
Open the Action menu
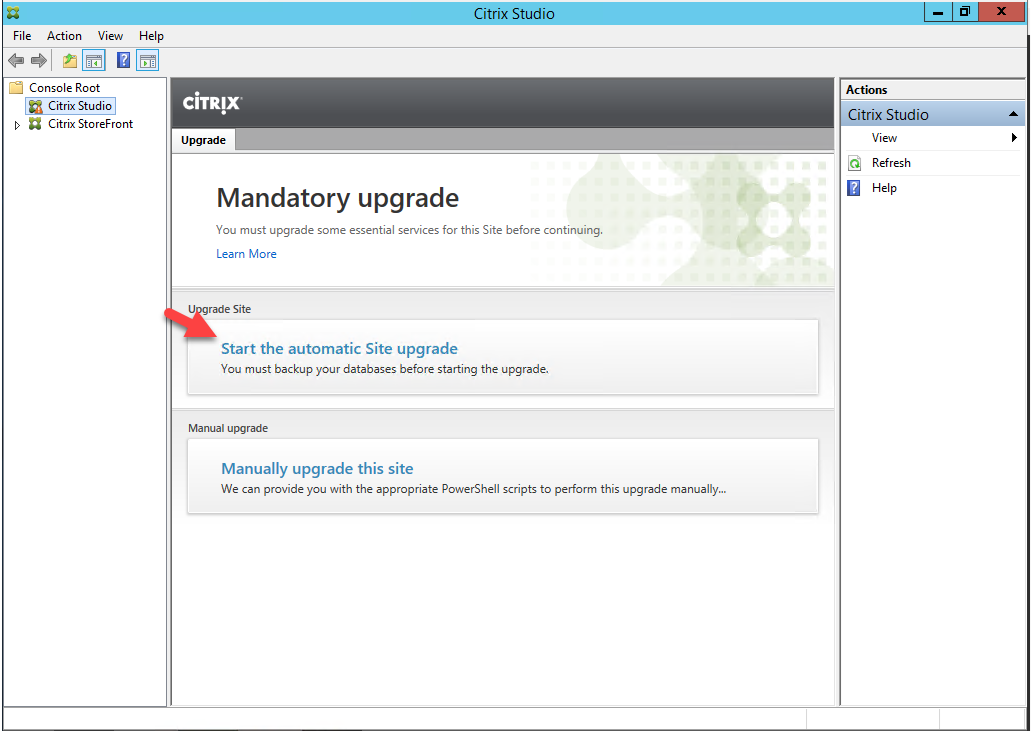pos(64,36)
